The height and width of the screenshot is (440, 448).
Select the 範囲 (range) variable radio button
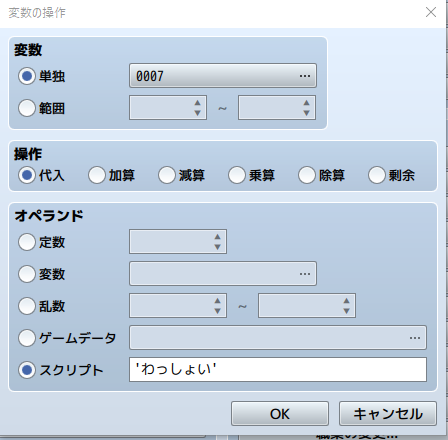(x=27, y=108)
